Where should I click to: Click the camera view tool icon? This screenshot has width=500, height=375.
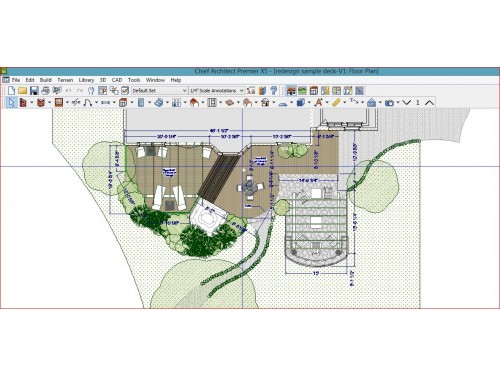(x=389, y=103)
